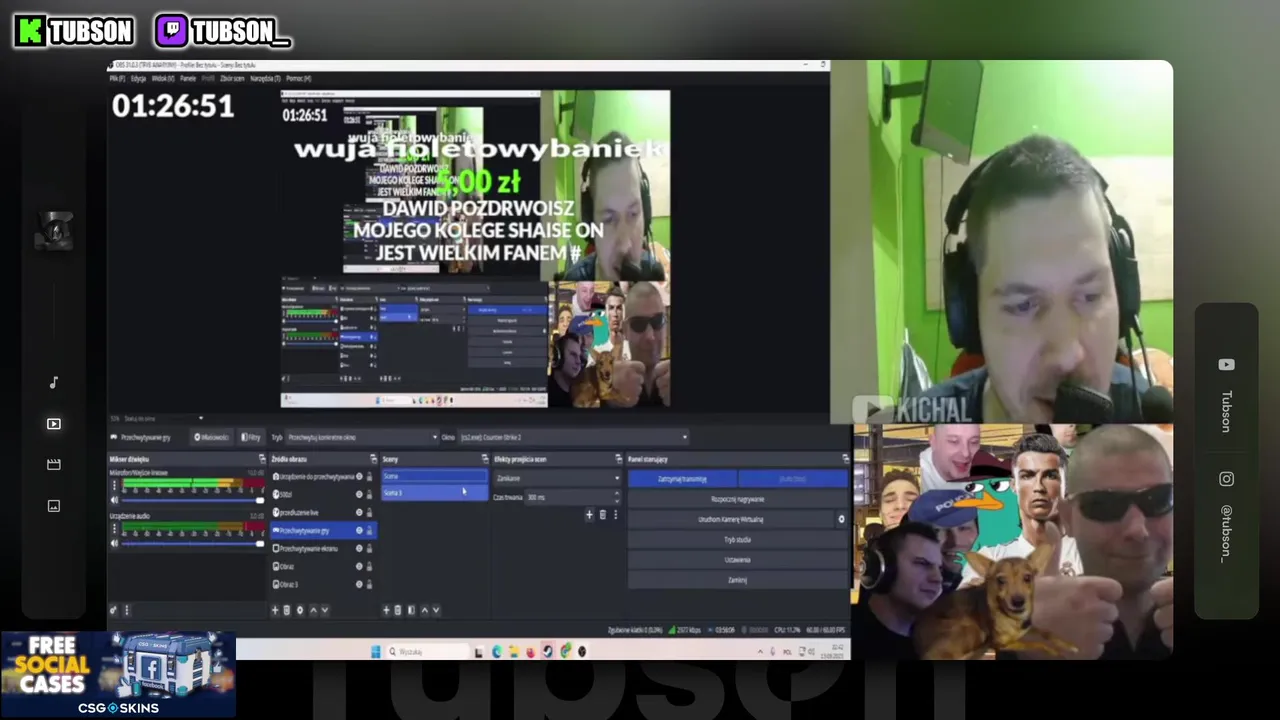Move selected source up in Źródła obrazu
1280x720 pixels.
point(313,610)
